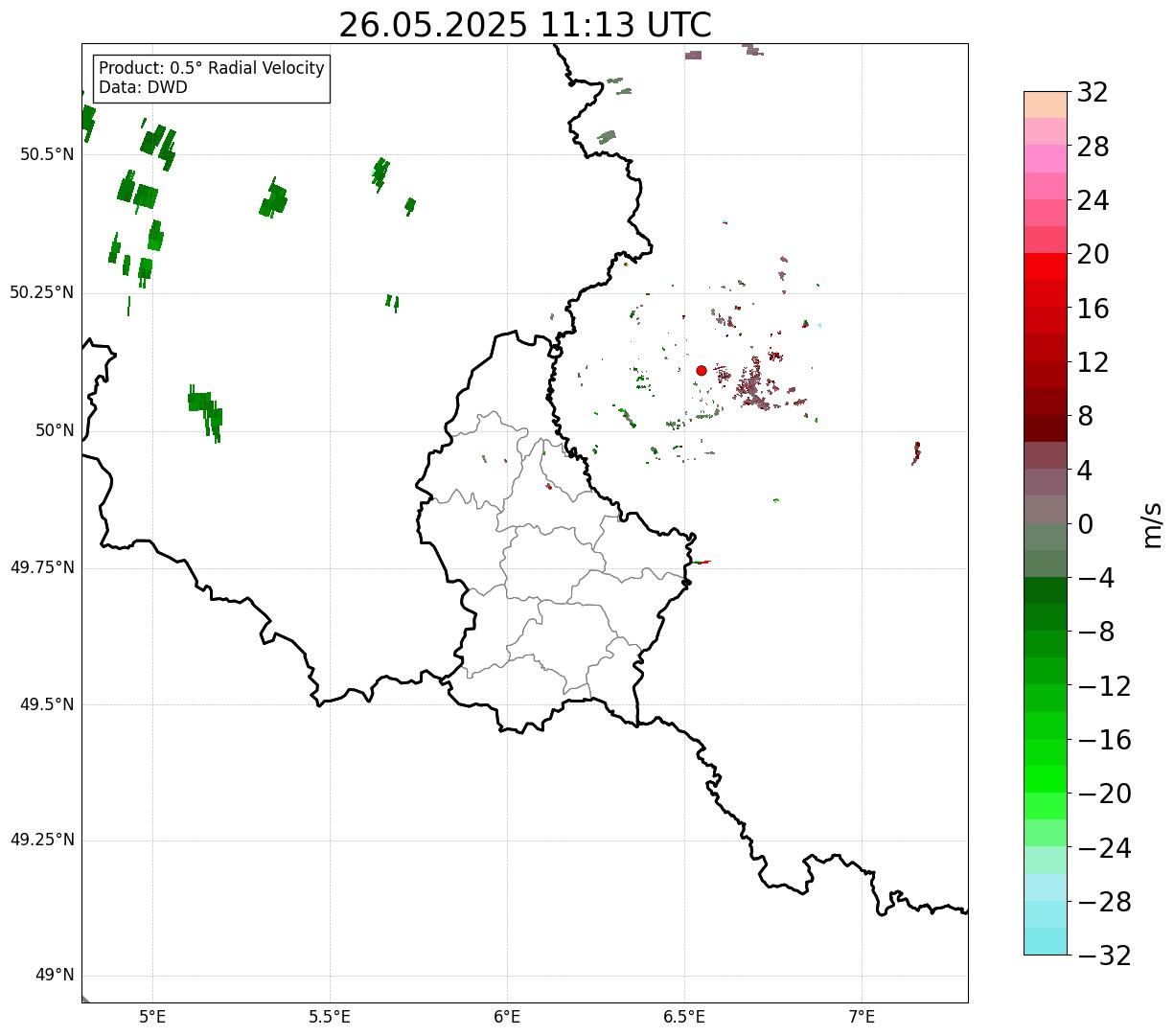Click longitude label 5.5°E
Viewport: 1174px width, 1036px height.
click(x=330, y=1016)
